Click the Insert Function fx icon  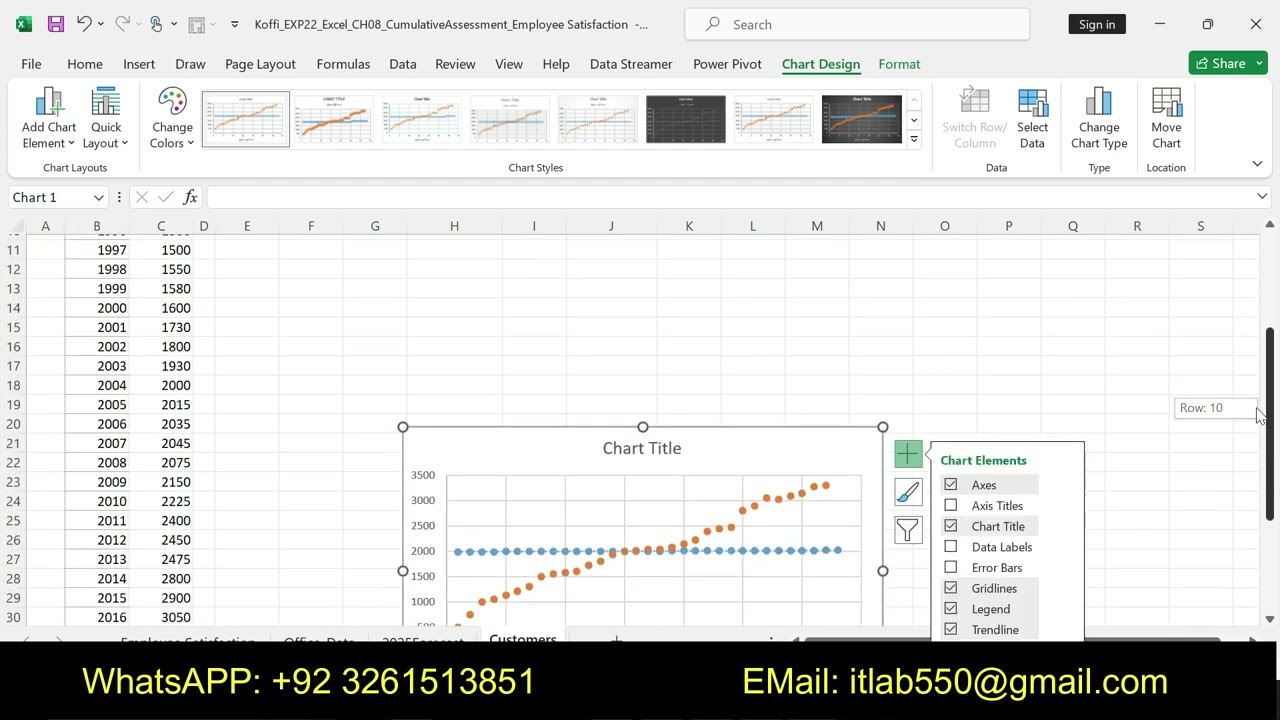190,197
